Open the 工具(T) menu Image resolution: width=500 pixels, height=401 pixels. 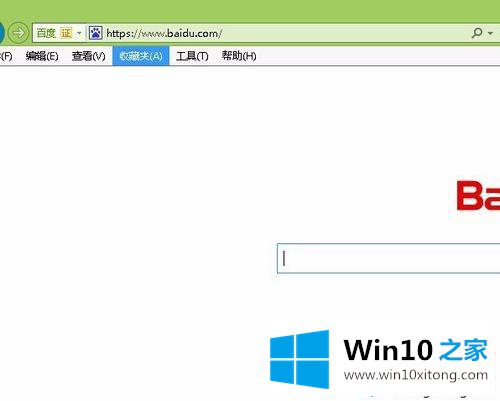pos(192,56)
